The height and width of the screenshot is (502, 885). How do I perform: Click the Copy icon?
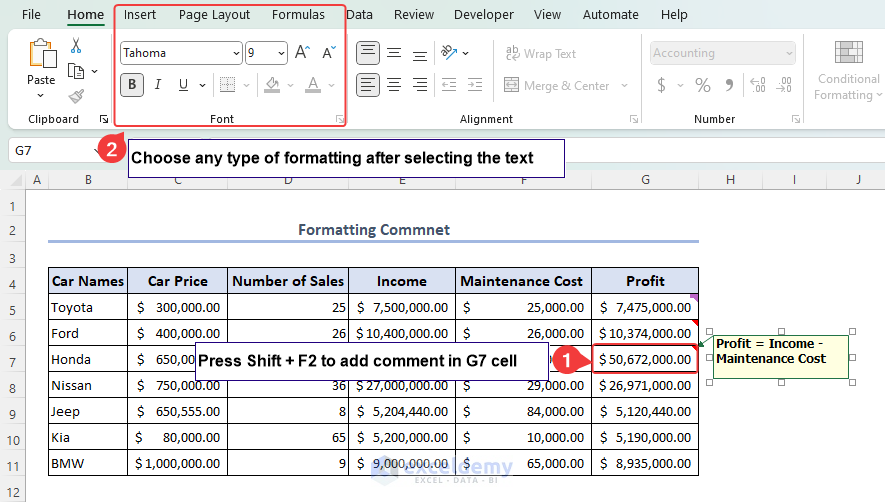(x=76, y=72)
